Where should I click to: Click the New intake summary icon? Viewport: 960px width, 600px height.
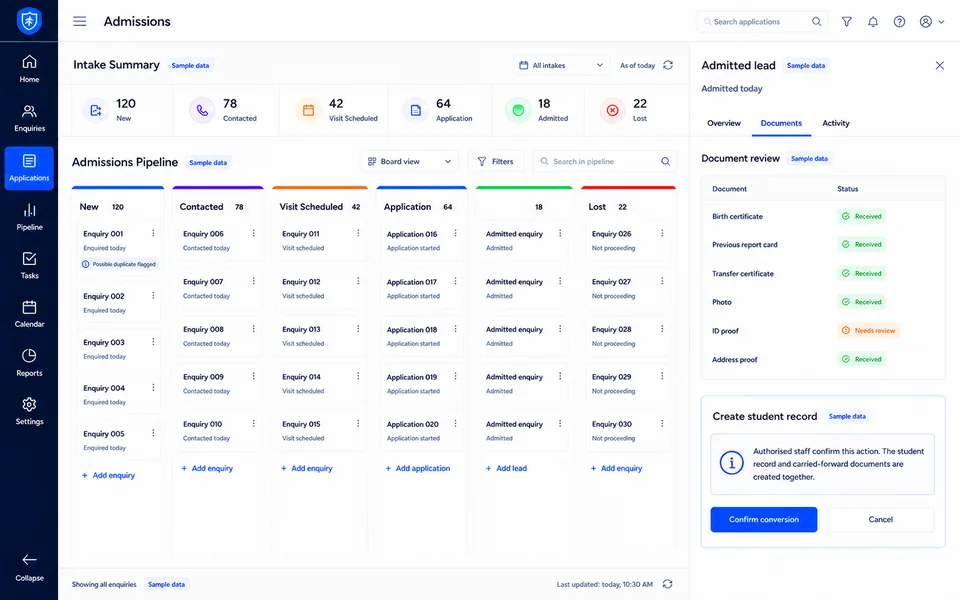pos(96,110)
